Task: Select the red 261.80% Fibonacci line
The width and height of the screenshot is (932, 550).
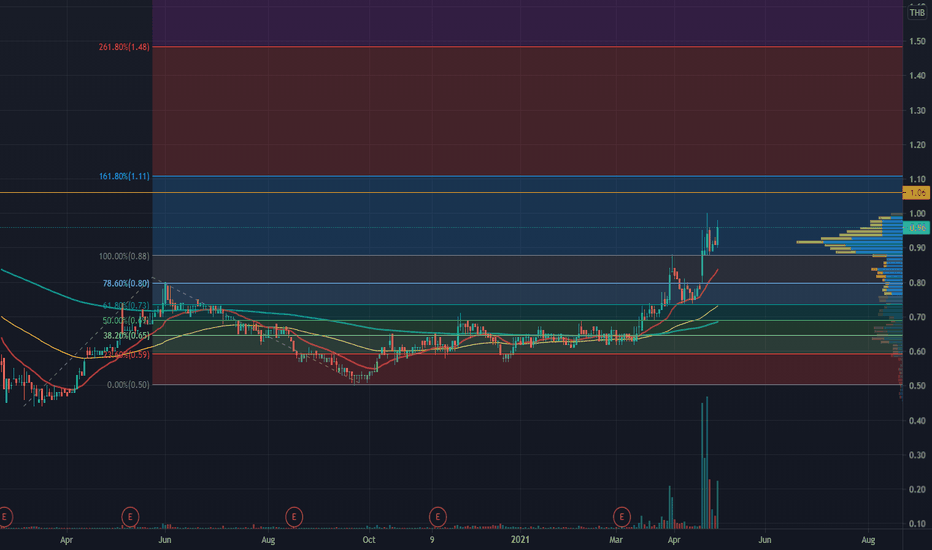Action: [x=527, y=46]
